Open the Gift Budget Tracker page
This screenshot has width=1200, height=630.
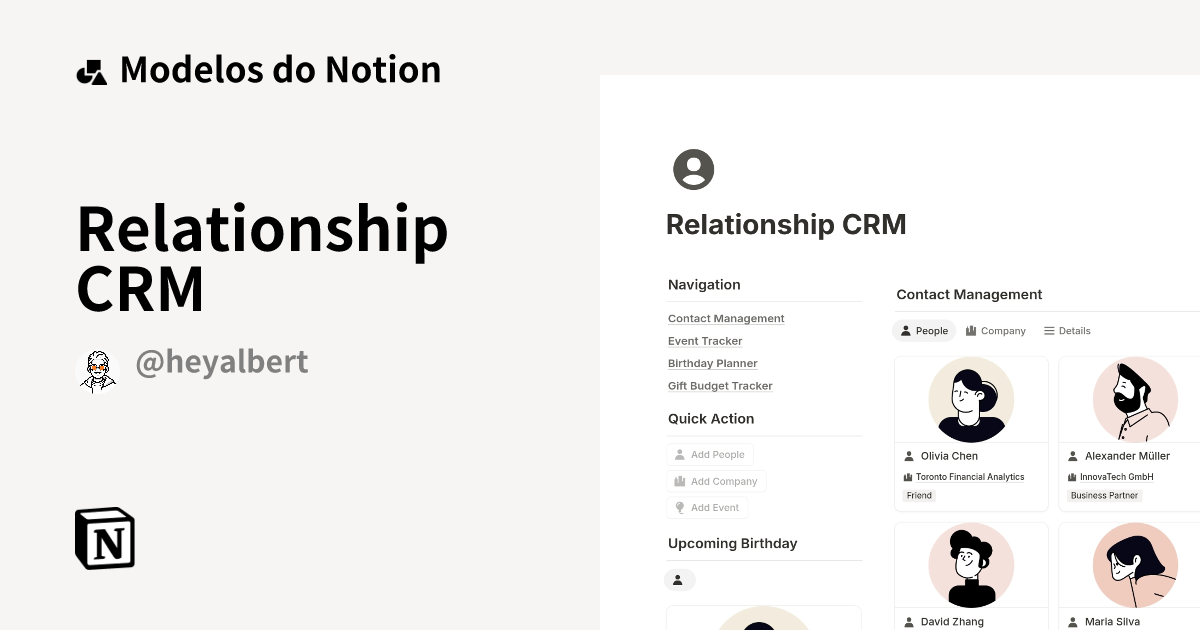tap(720, 385)
